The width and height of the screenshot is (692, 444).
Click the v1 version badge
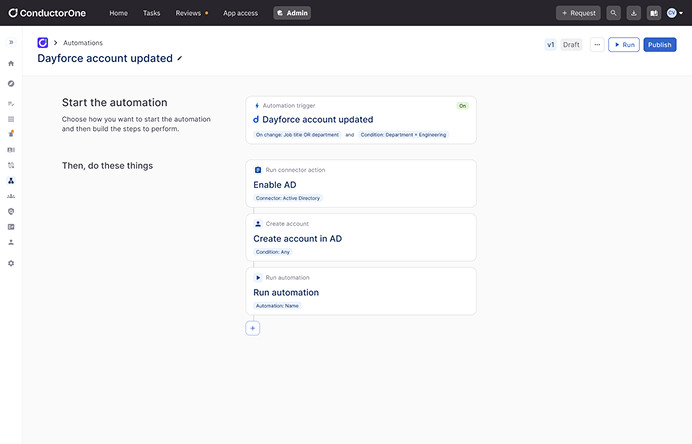tap(550, 45)
